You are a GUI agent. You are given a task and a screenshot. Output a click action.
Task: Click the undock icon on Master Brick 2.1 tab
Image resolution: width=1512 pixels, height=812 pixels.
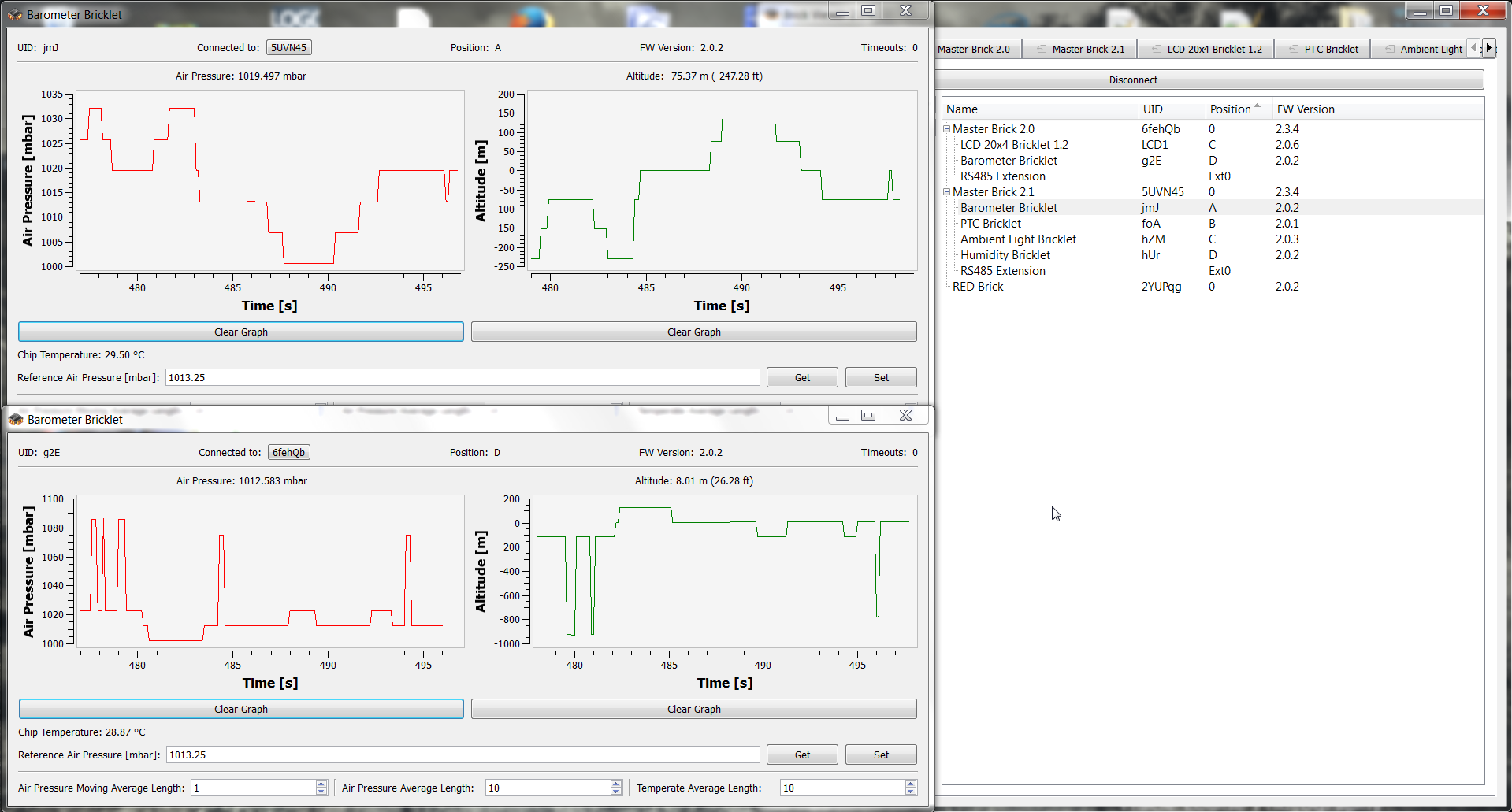(1042, 49)
